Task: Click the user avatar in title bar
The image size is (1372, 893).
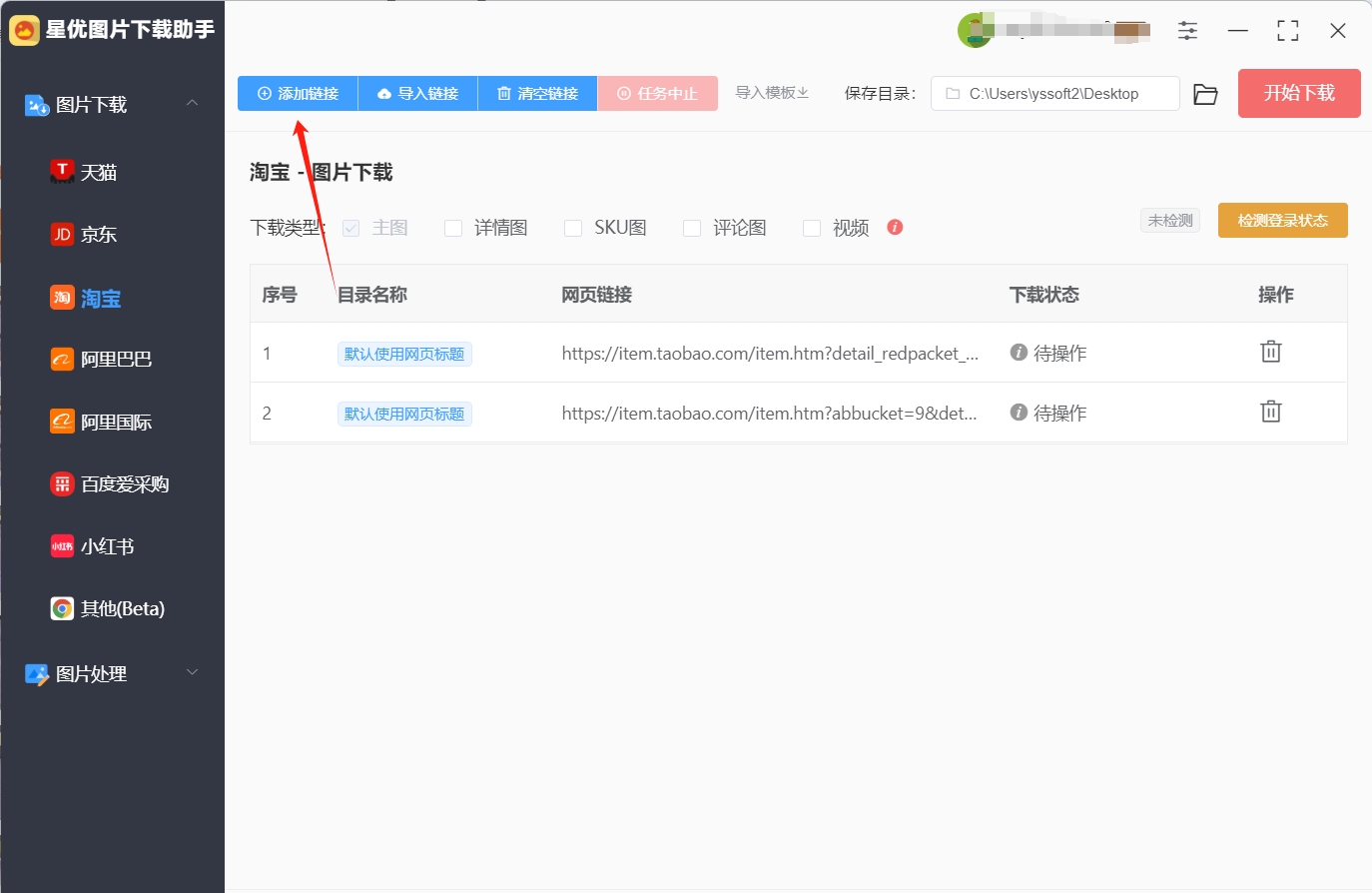Action: [x=974, y=31]
